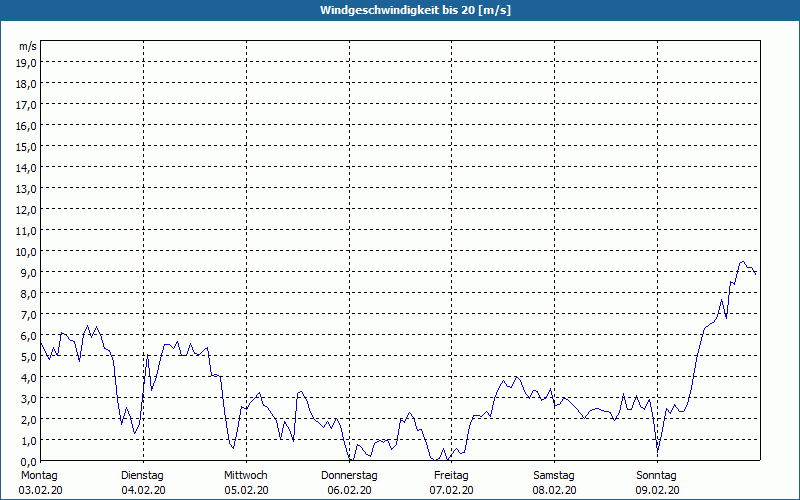Click the '16,0' axis value
This screenshot has width=800, height=500.
pyautogui.click(x=26, y=126)
